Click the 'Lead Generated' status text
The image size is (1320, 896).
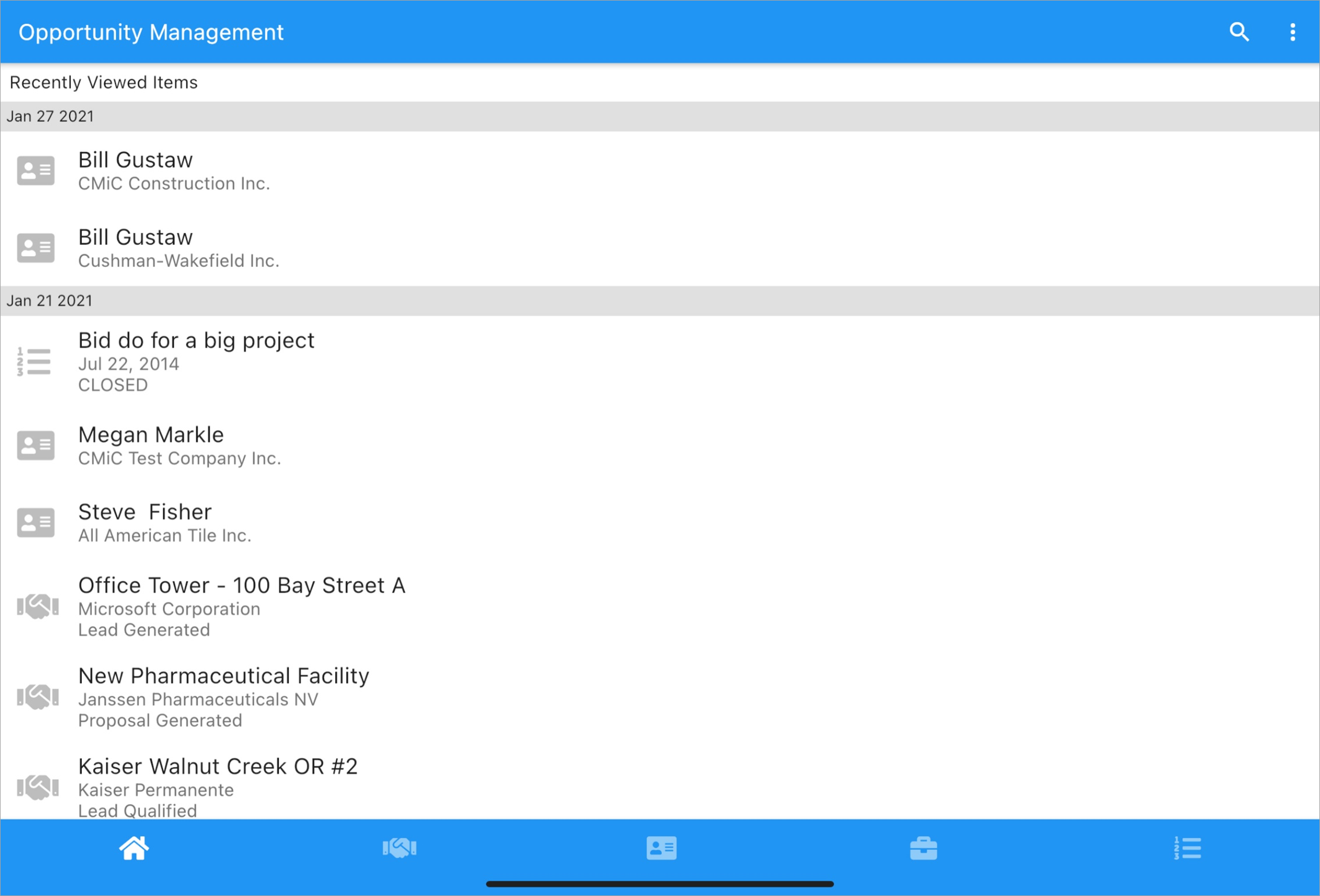(x=144, y=630)
